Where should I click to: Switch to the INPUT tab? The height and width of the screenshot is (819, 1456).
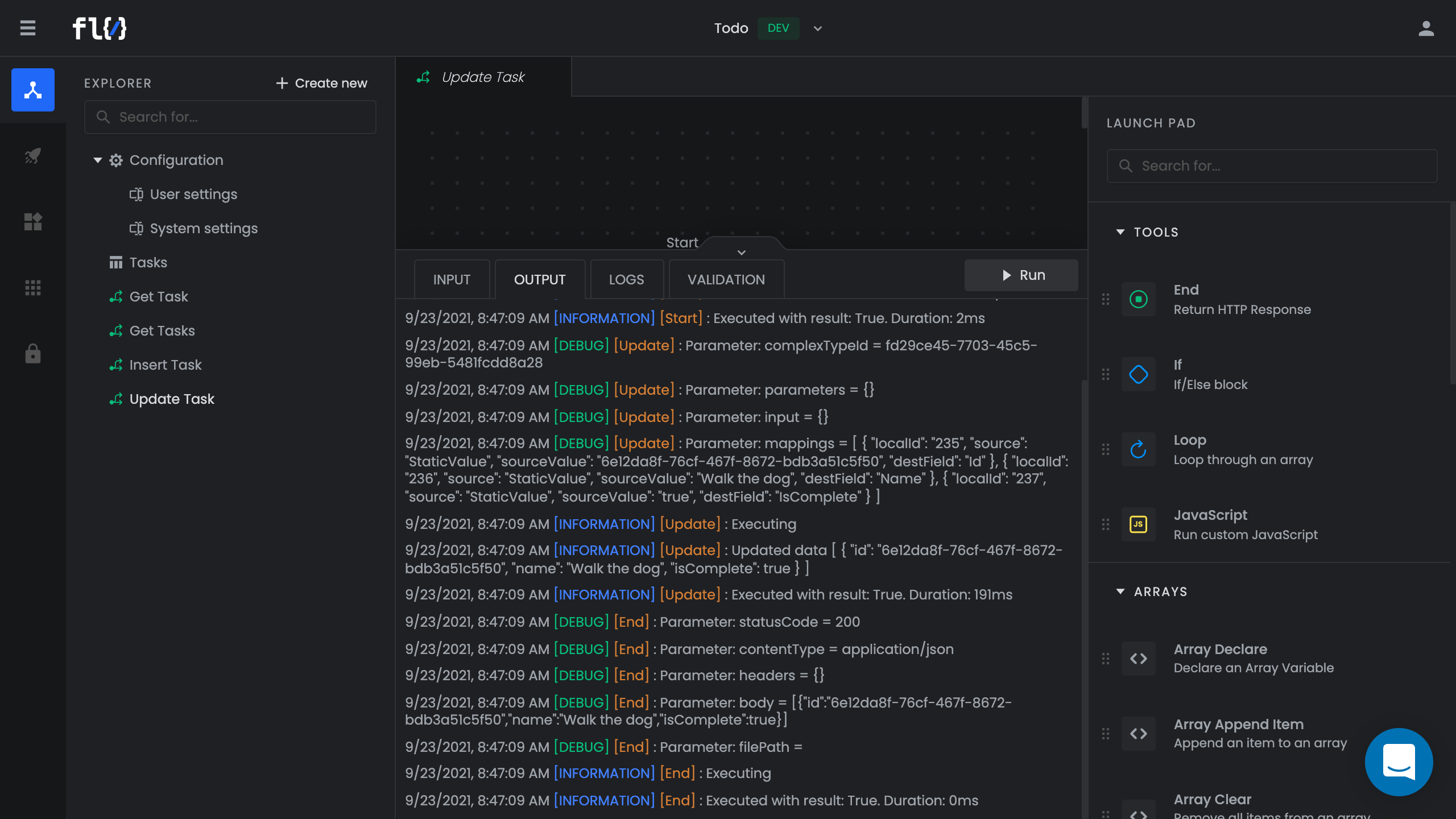tap(452, 279)
